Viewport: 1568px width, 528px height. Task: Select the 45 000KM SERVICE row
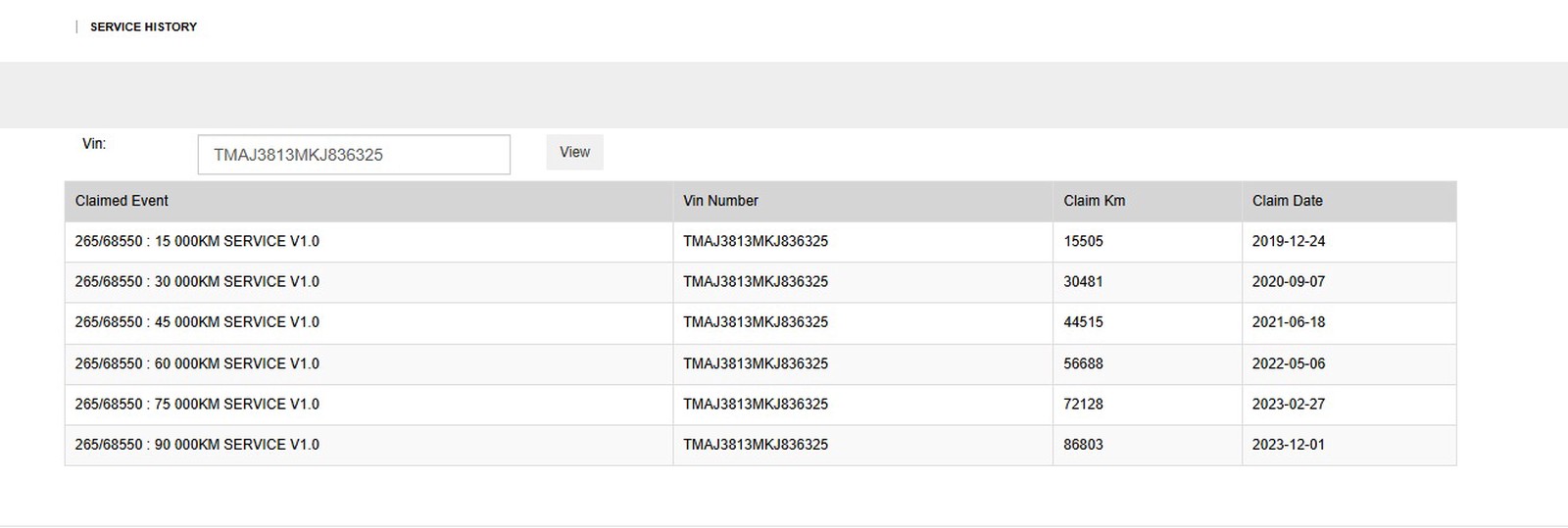point(197,322)
